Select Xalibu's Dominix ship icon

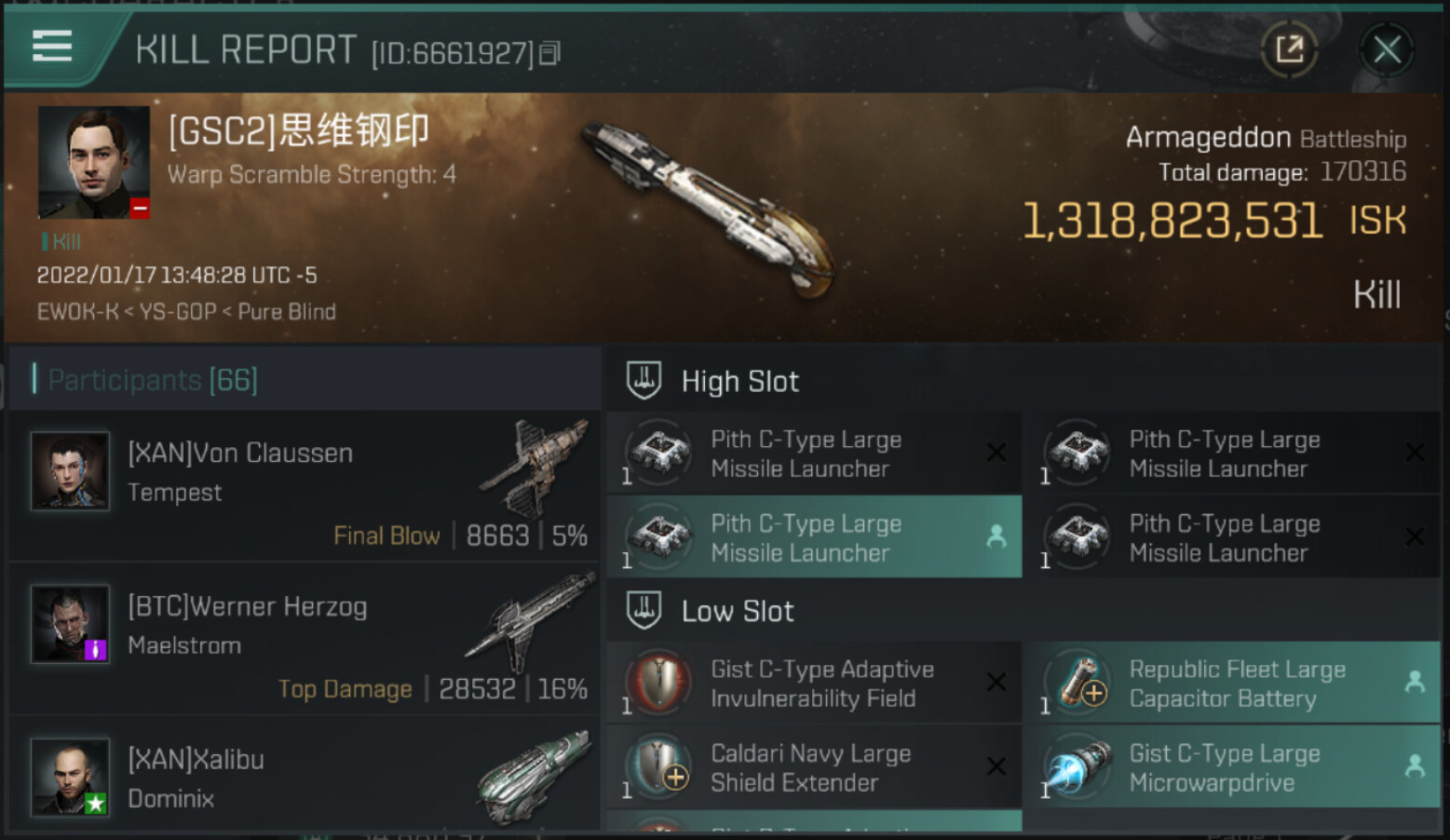click(x=533, y=776)
